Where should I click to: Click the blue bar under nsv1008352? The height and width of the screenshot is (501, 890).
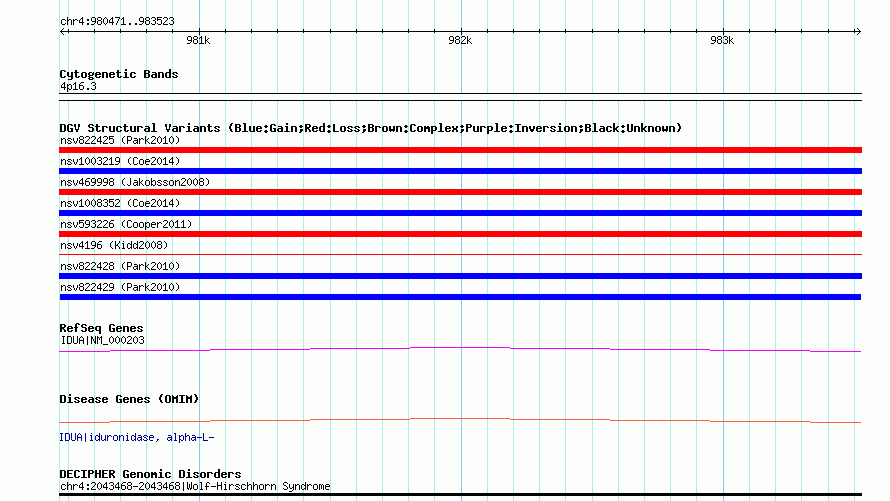click(x=460, y=213)
